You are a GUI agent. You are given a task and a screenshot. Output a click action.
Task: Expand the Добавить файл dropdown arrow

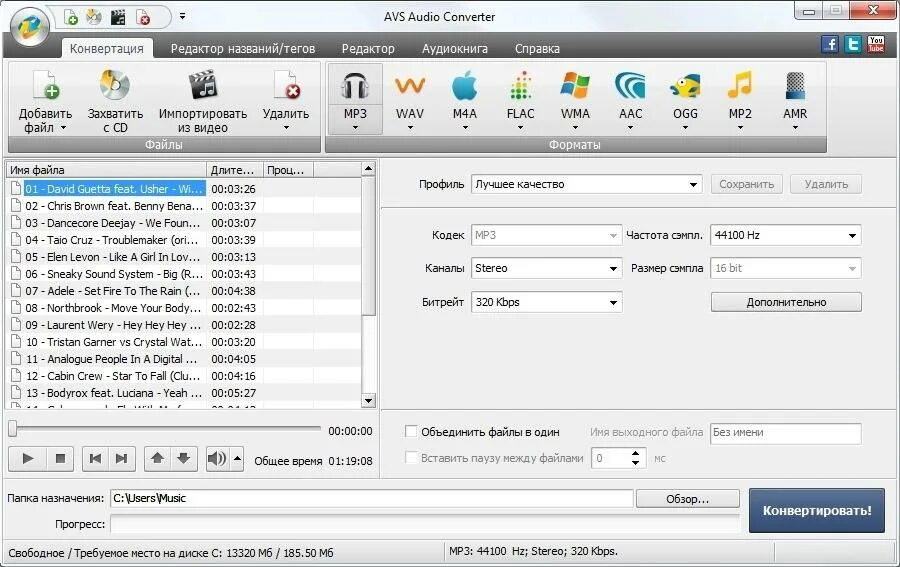[63, 128]
